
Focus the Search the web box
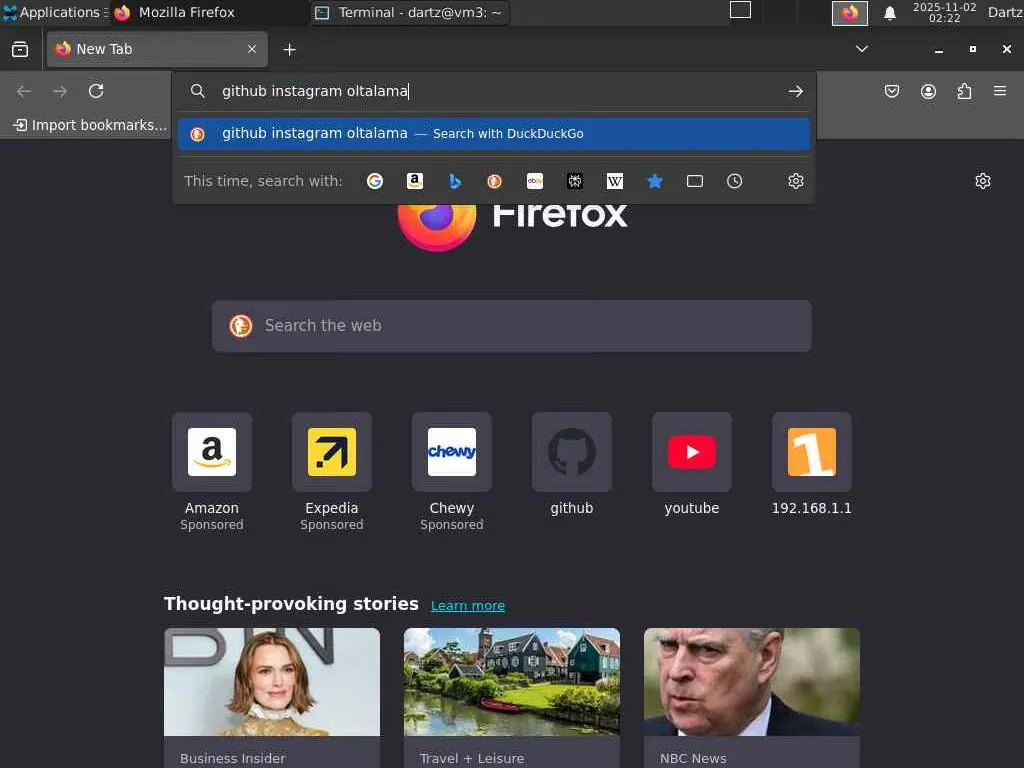[x=512, y=326]
